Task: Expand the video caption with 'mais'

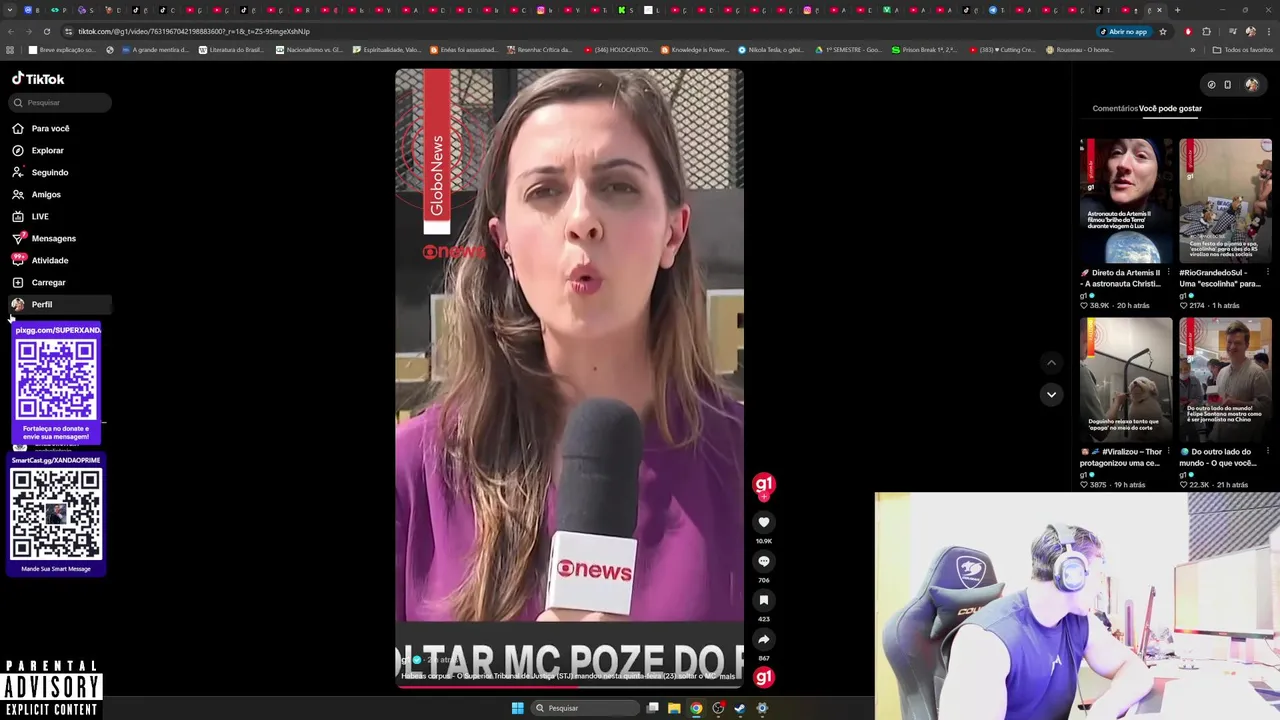Action: click(727, 676)
